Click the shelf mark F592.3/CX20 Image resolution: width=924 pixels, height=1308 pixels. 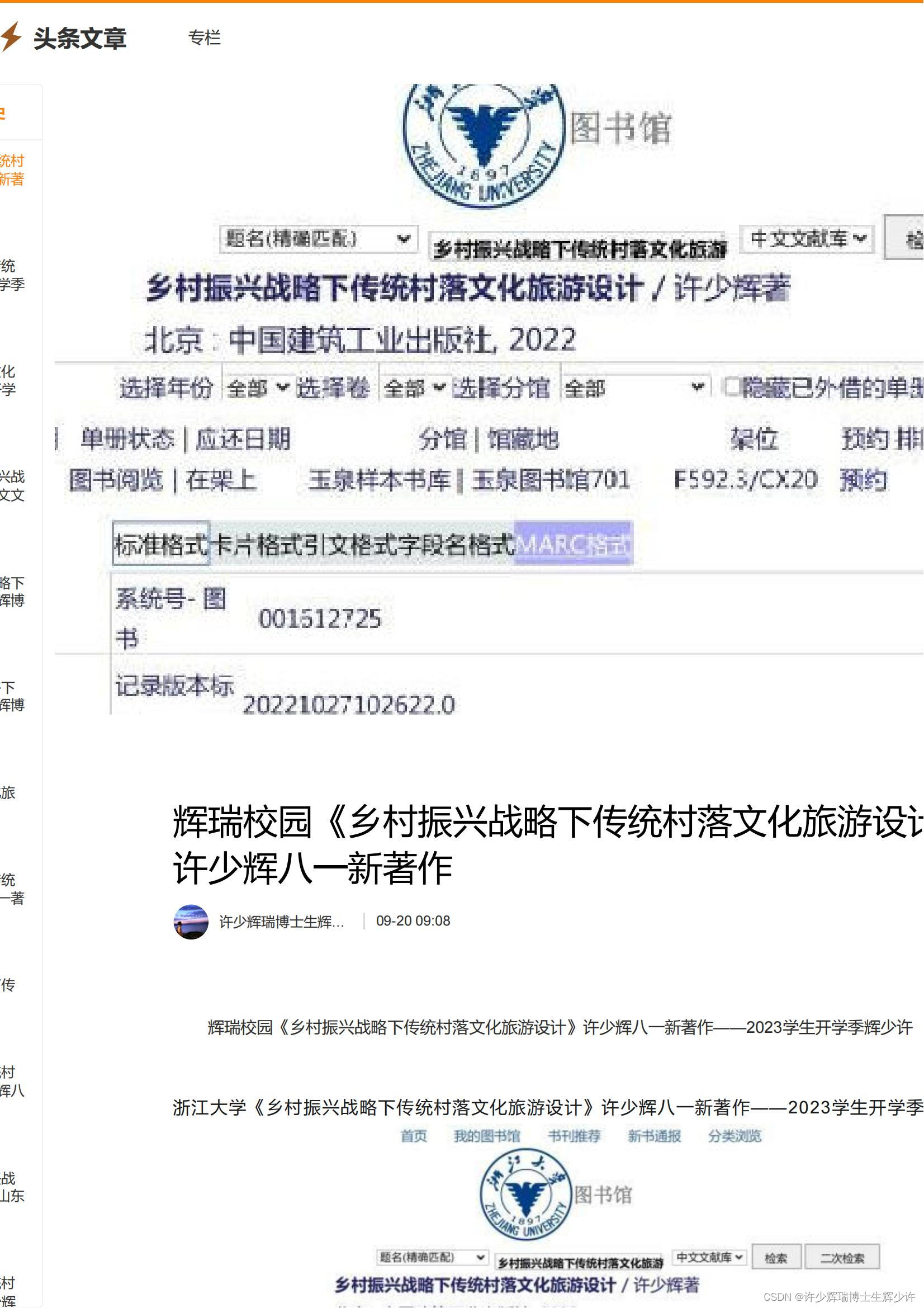coord(746,480)
